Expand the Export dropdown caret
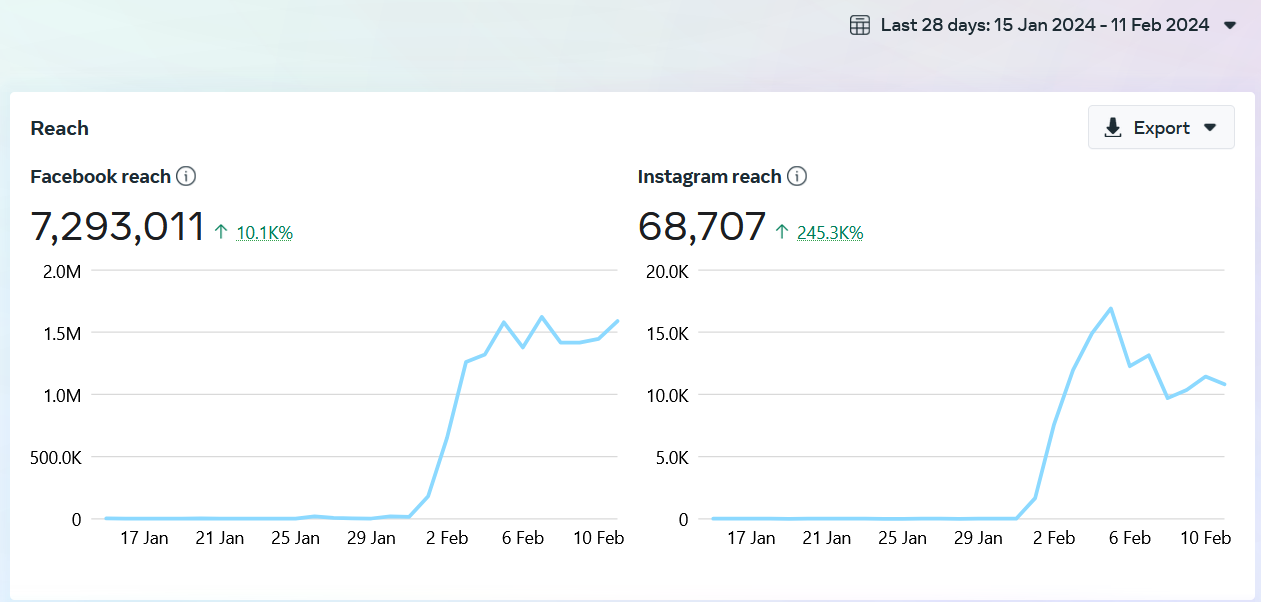1261x602 pixels. pyautogui.click(x=1210, y=128)
